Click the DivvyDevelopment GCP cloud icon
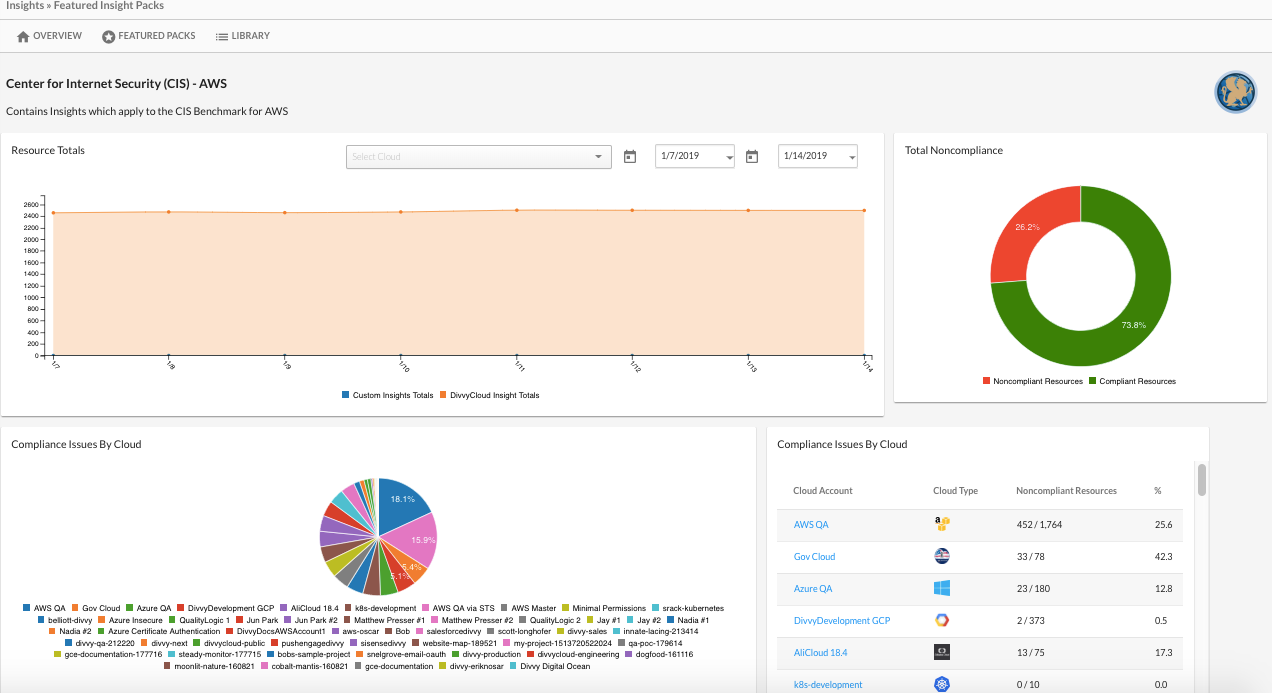The image size is (1272, 693). 941,620
